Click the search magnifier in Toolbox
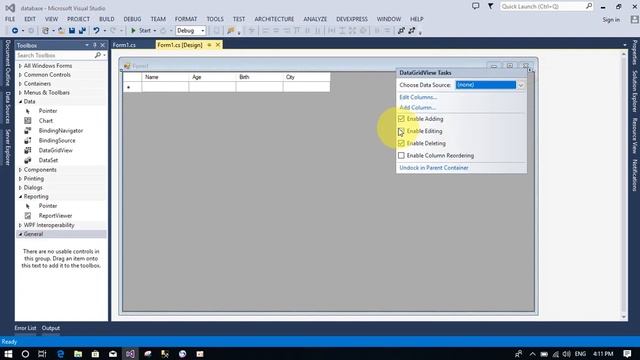Image resolution: width=640 pixels, height=360 pixels. pos(98,55)
